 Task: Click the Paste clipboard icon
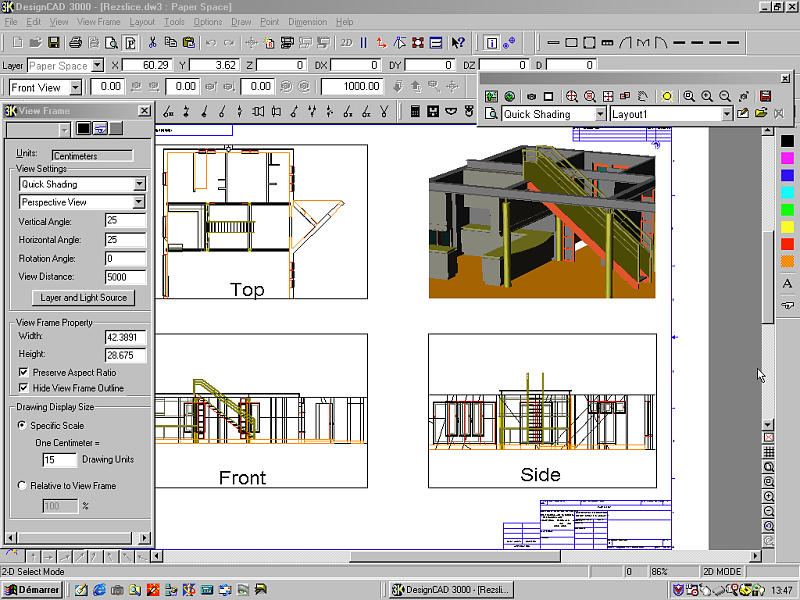pyautogui.click(x=187, y=43)
